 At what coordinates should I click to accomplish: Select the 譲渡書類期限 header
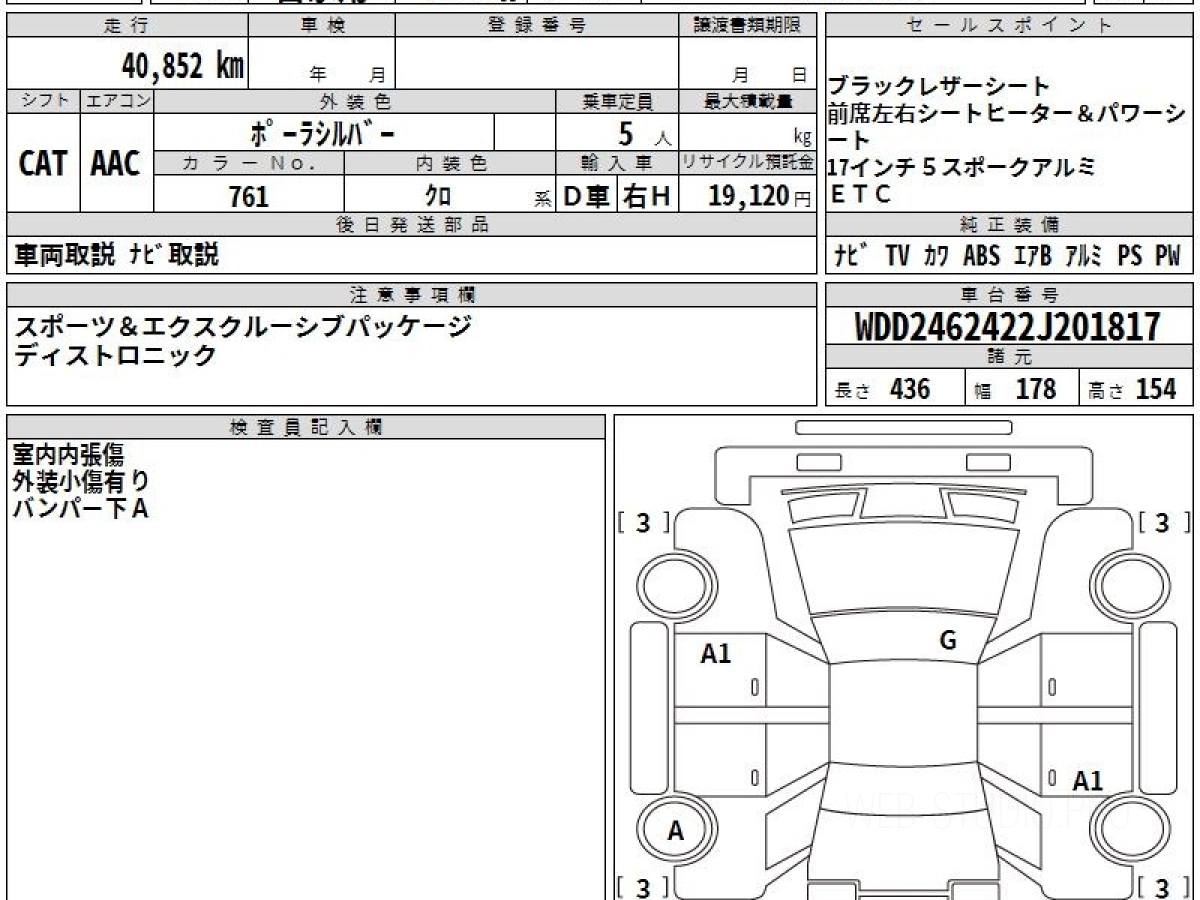(747, 27)
